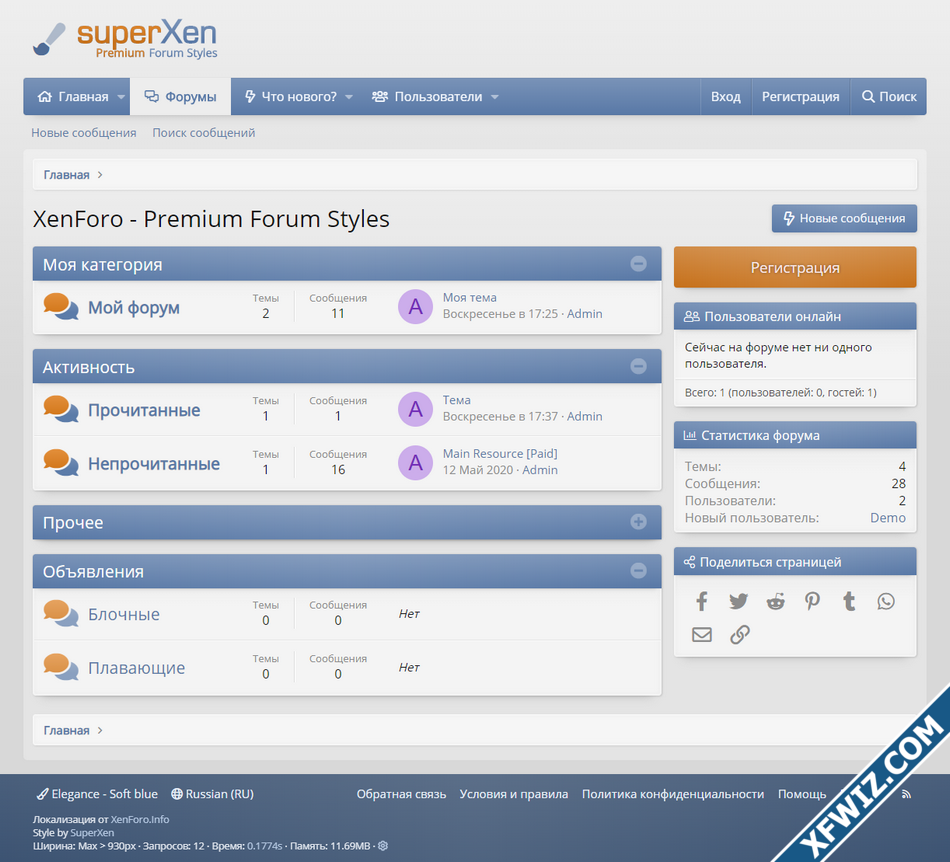Image resolution: width=950 pixels, height=862 pixels.
Task: Open RSS feed icon in footer
Action: (x=906, y=794)
